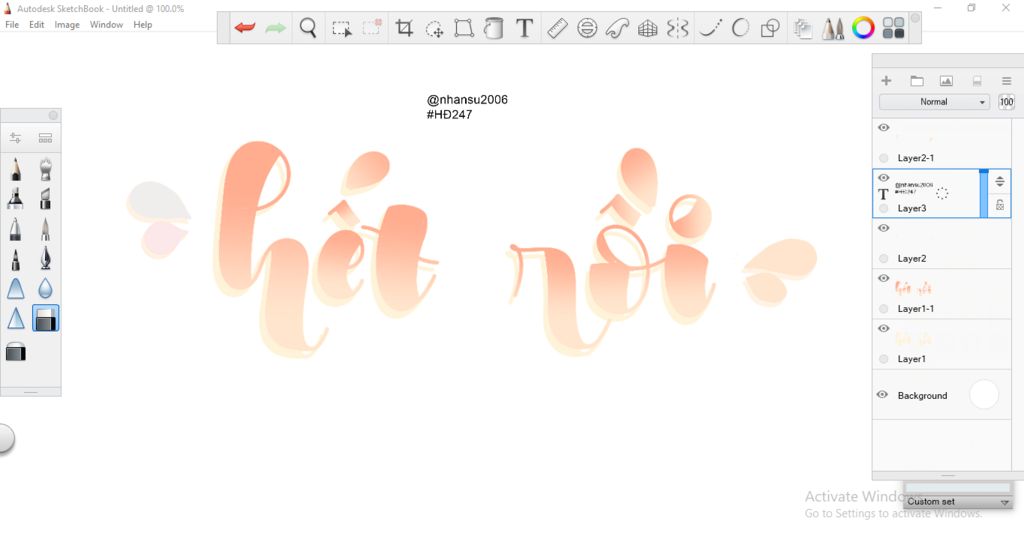The height and width of the screenshot is (545, 1024).
Task: Select the Blur water drop brush
Action: (45, 288)
